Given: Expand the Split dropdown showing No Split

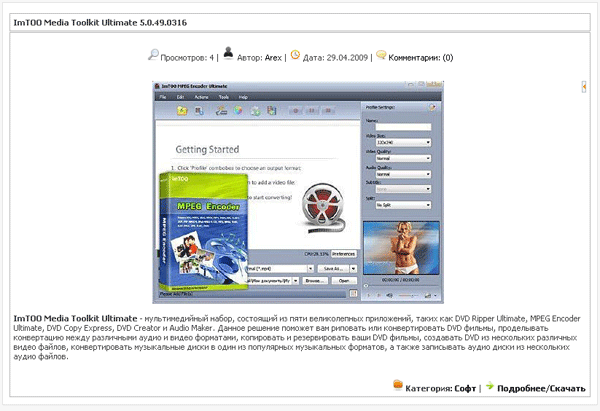Looking at the screenshot, I should (403, 205).
